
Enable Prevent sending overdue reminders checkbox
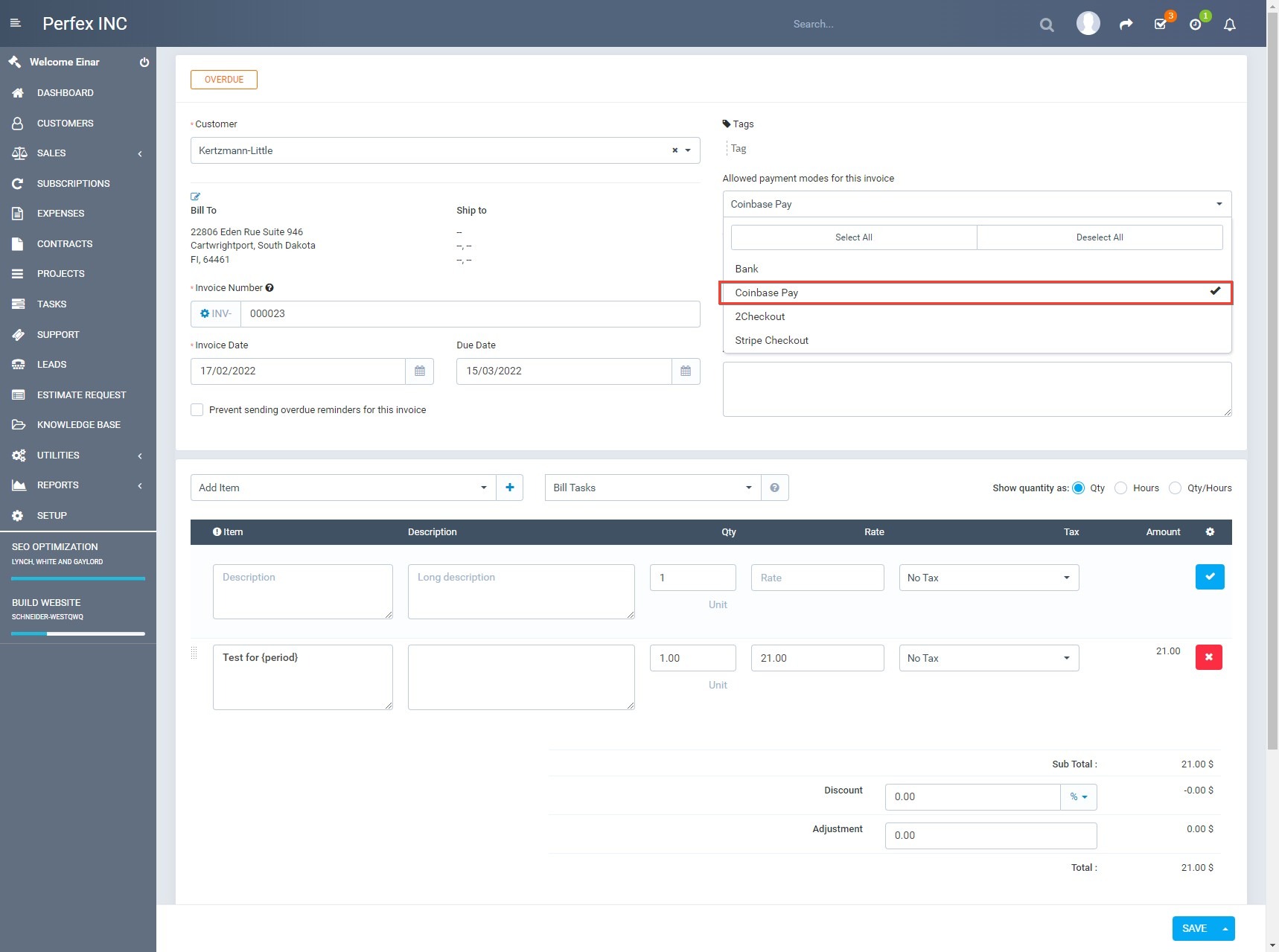click(x=197, y=409)
